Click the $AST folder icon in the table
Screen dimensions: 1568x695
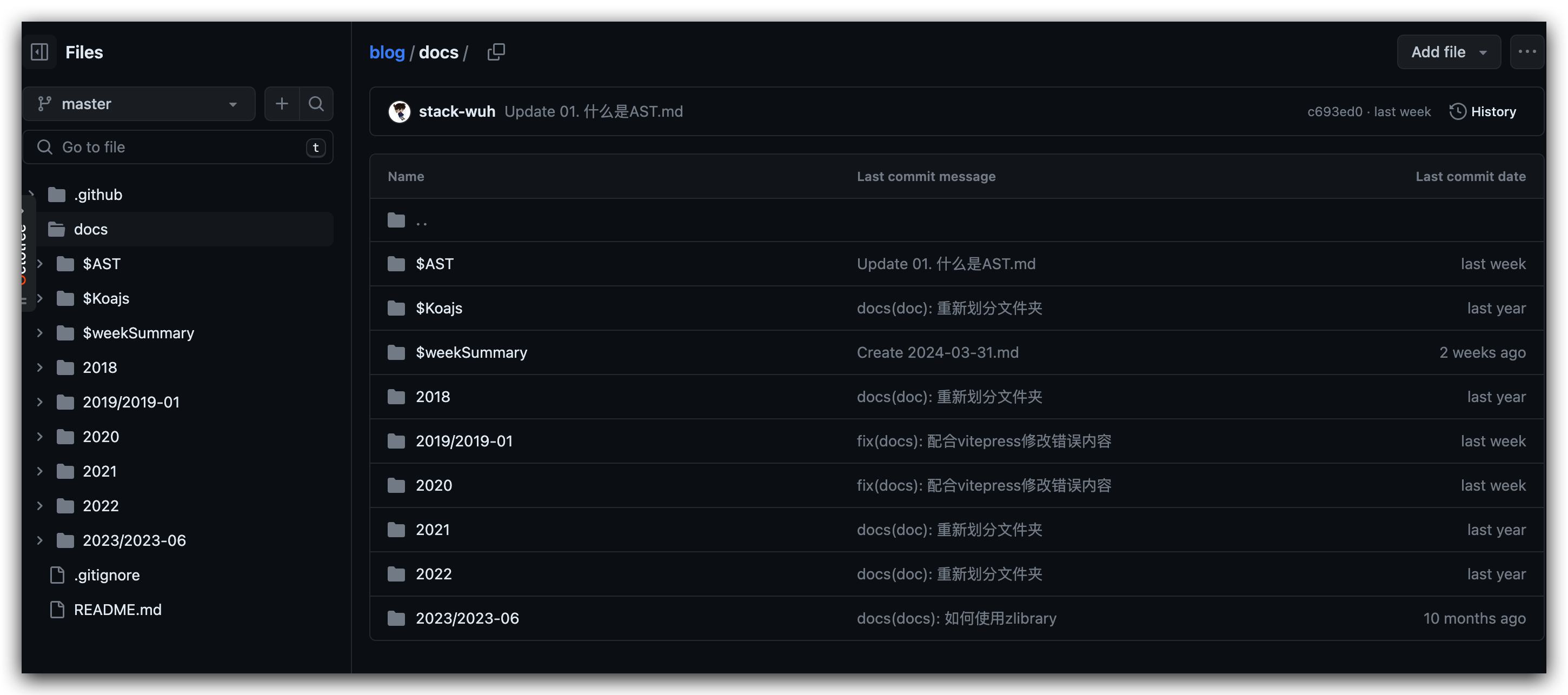tap(396, 264)
